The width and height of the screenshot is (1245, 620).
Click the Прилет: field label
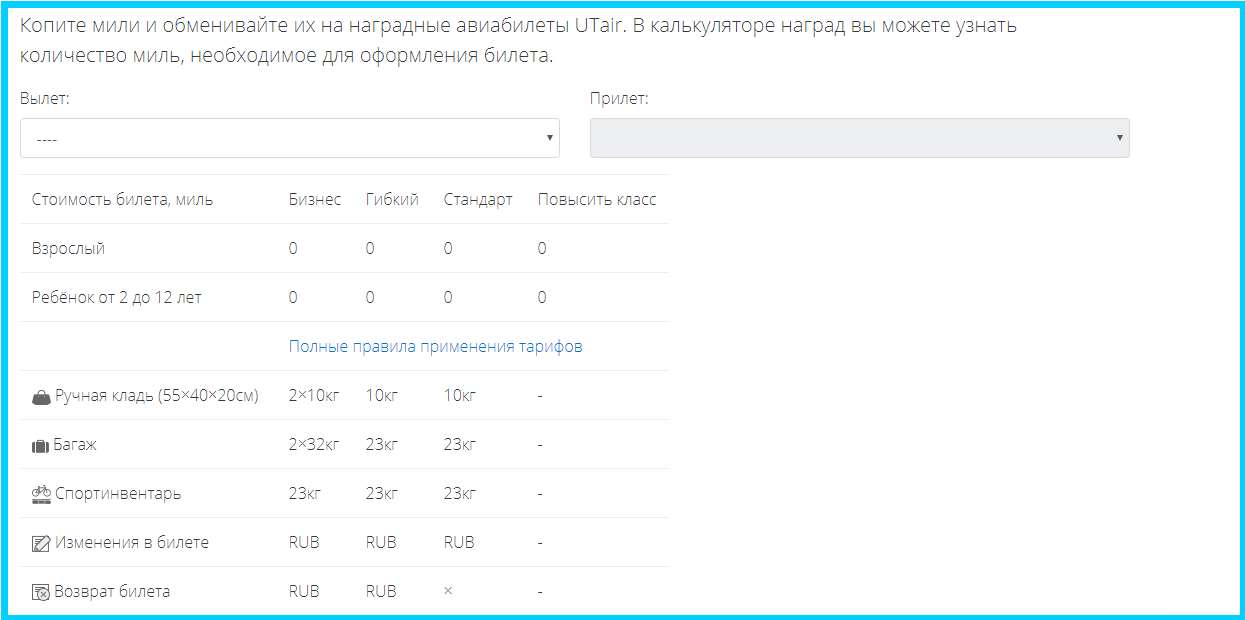[619, 99]
